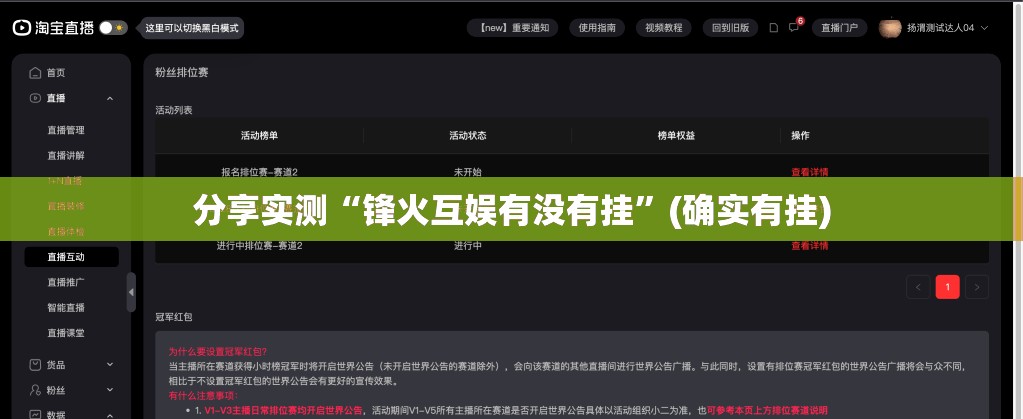Select 直播推广 in the sidebar
This screenshot has width=1023, height=419.
pyautogui.click(x=66, y=282)
